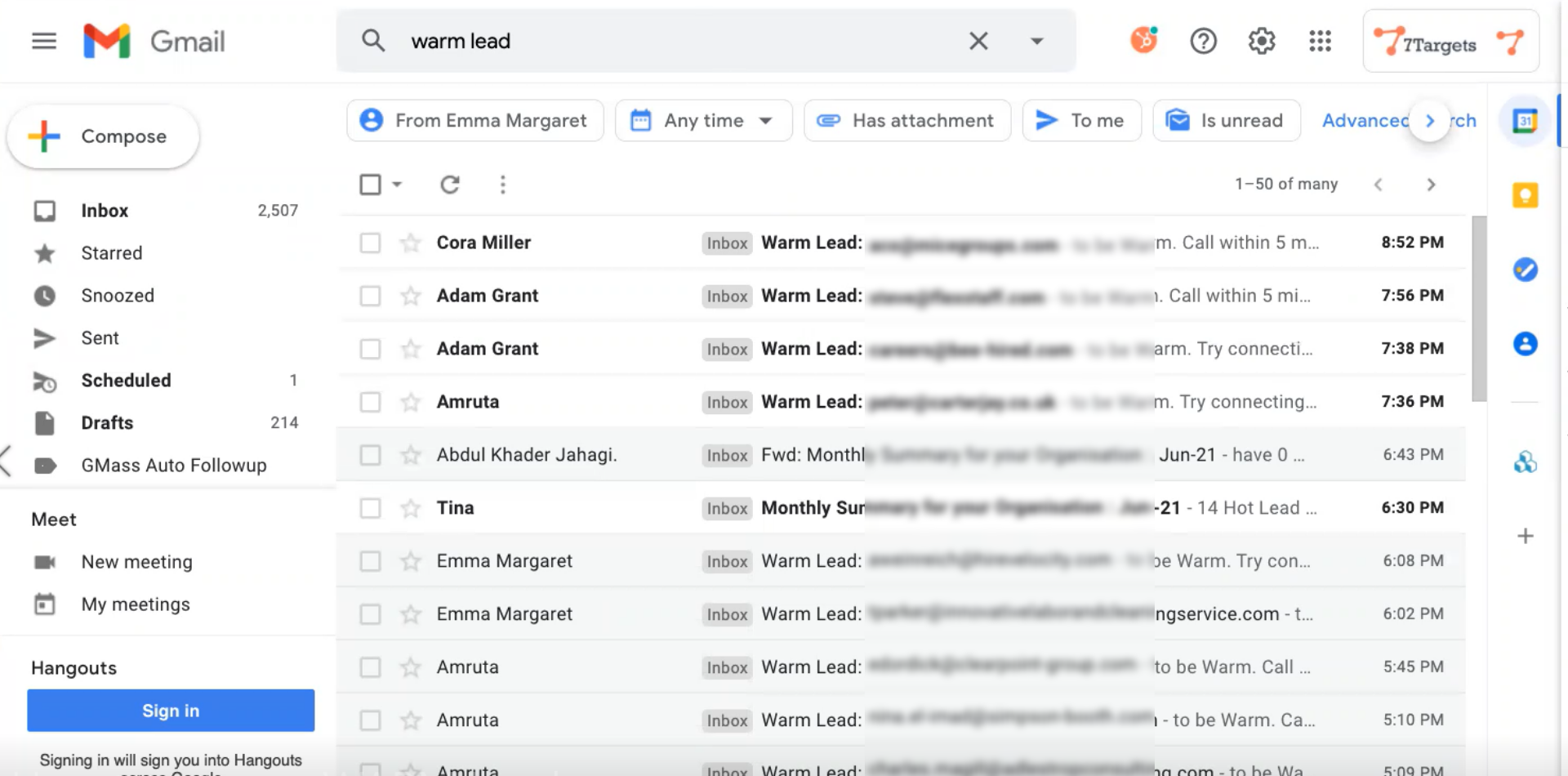Refresh the email list

click(450, 185)
